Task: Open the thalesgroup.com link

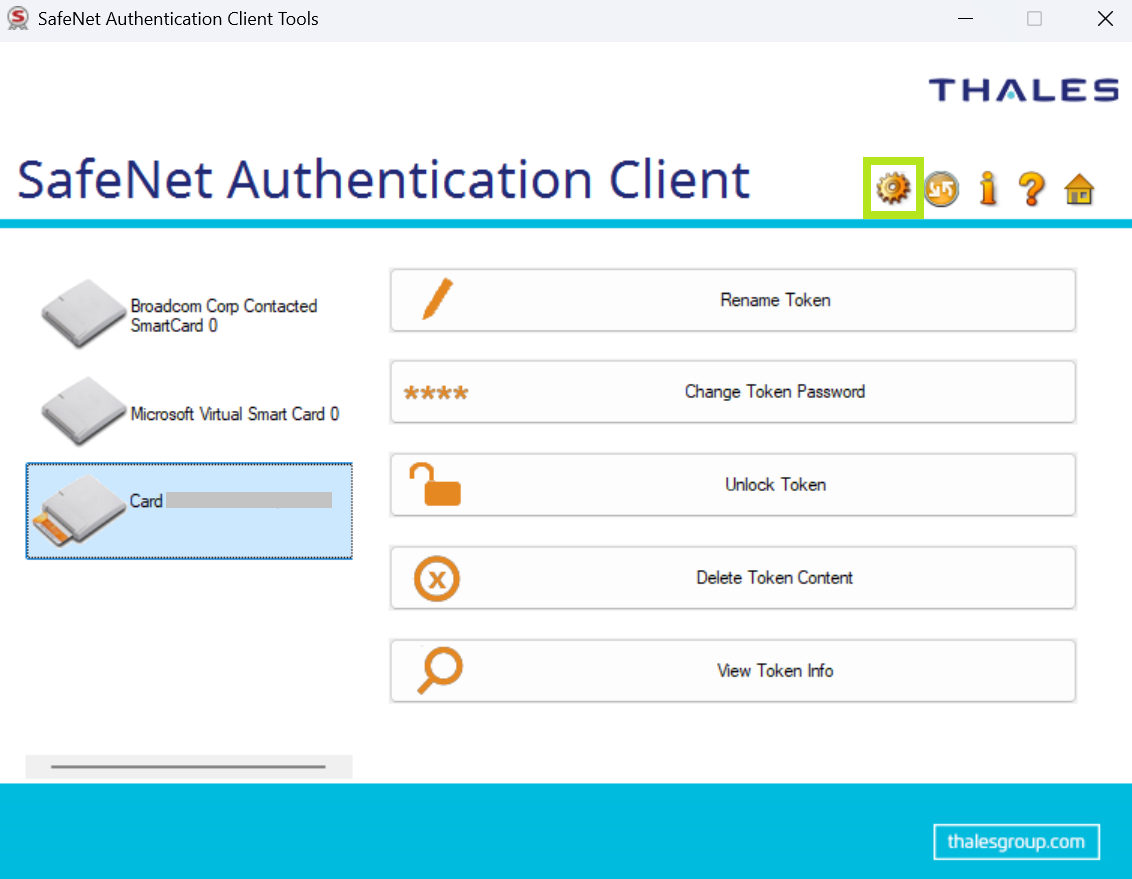Action: (1016, 841)
